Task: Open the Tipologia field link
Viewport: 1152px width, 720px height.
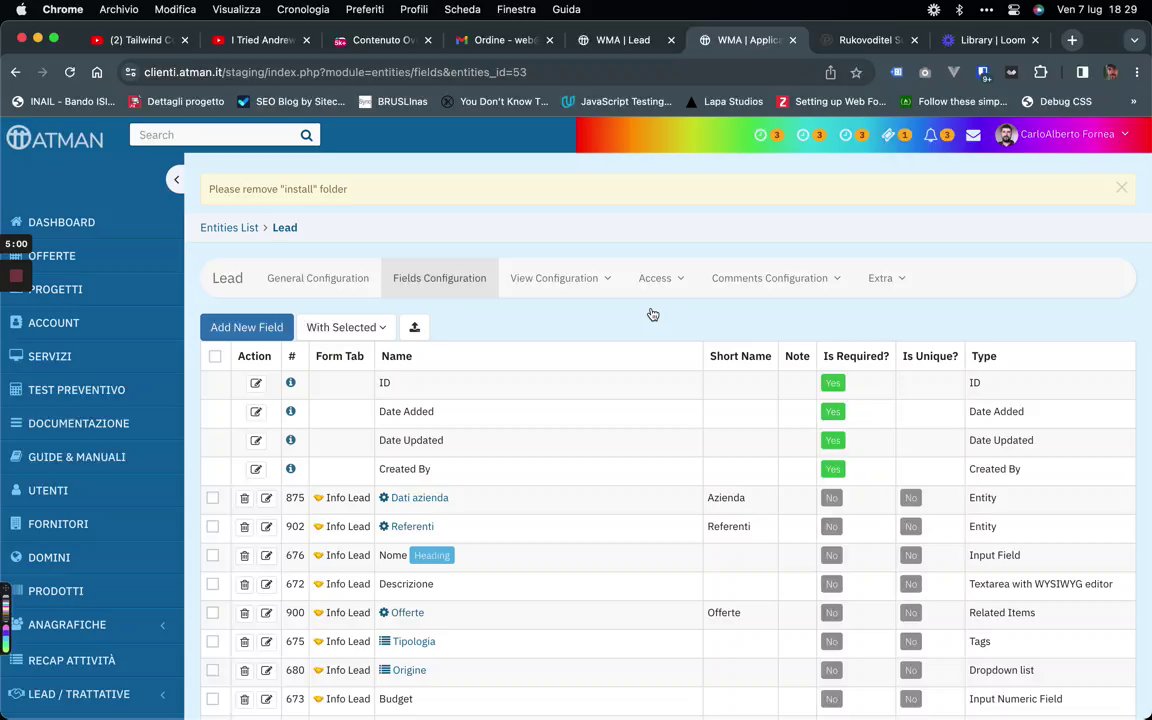Action: click(414, 641)
